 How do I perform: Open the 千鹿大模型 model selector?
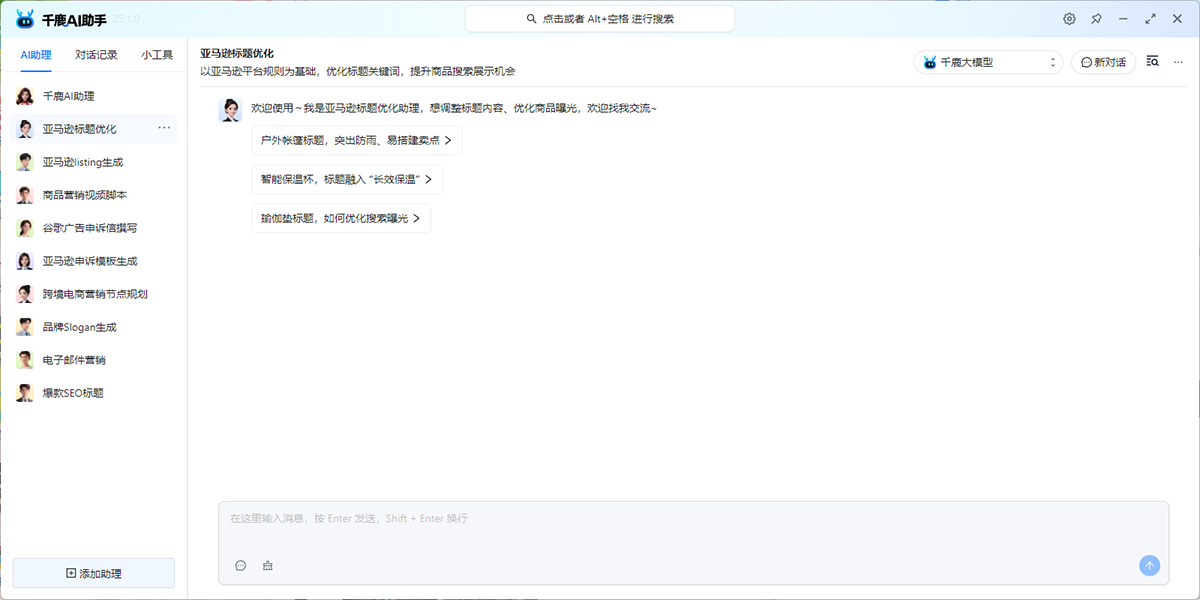[987, 61]
